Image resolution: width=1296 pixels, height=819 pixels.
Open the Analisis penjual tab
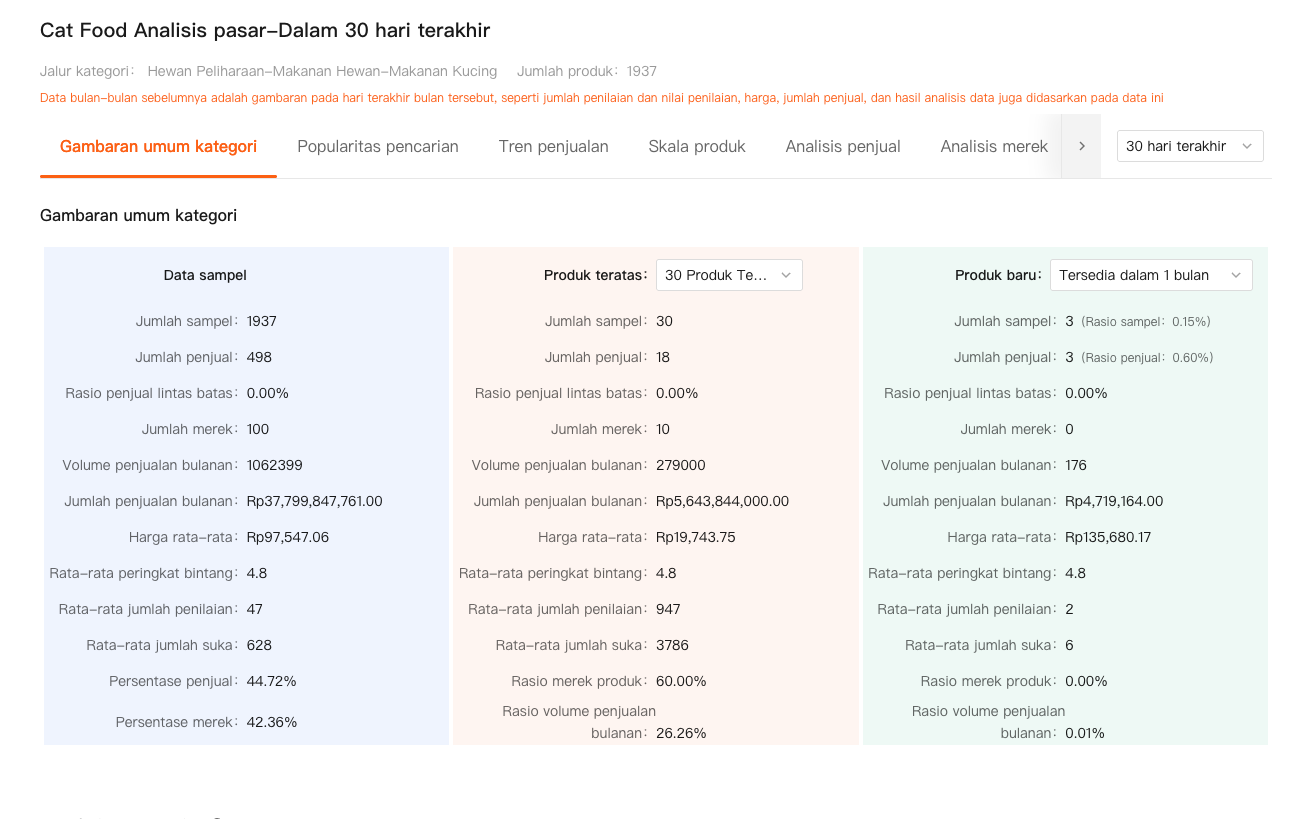pos(842,146)
